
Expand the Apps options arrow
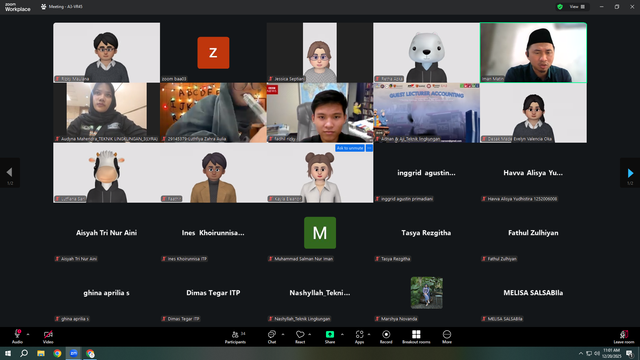(369, 334)
